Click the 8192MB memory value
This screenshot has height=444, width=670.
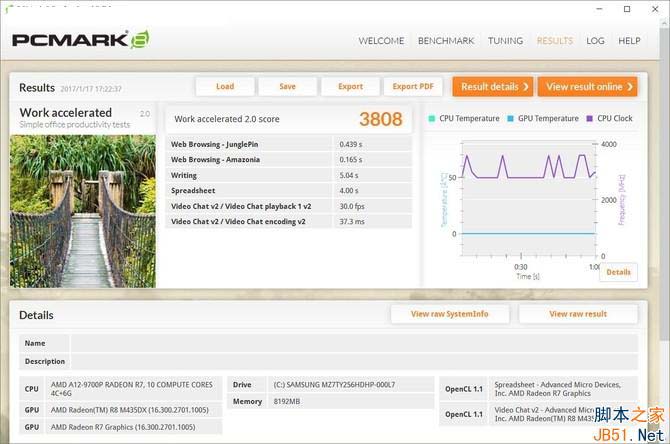(287, 402)
